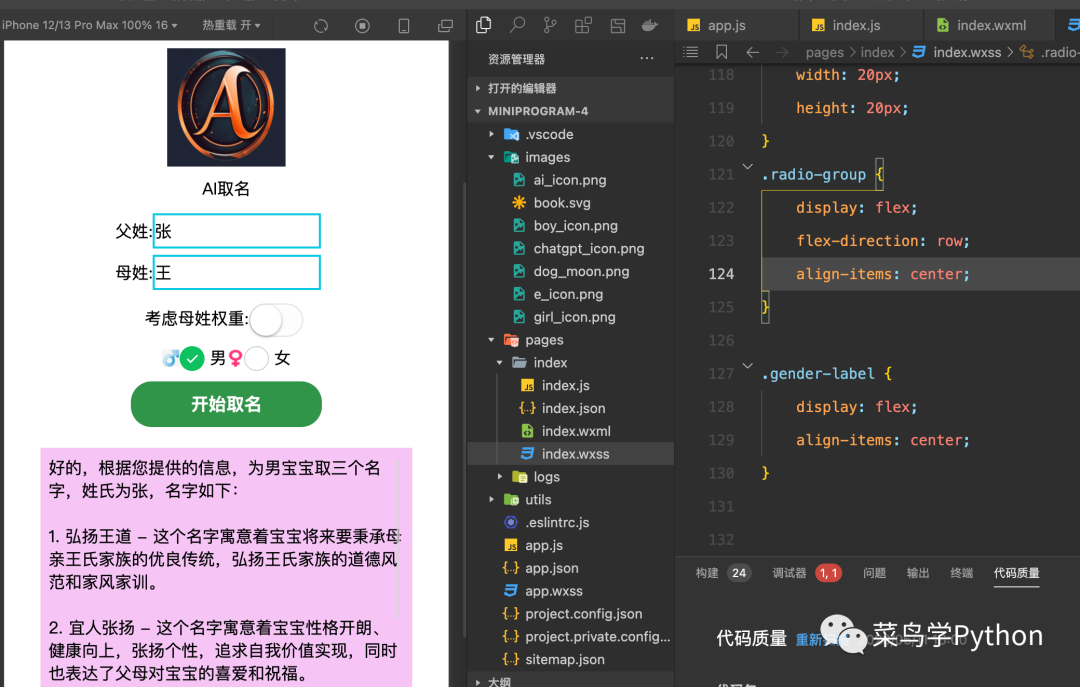This screenshot has height=687, width=1080.
Task: Click the bookmark icon in the editor bar
Action: tap(722, 52)
